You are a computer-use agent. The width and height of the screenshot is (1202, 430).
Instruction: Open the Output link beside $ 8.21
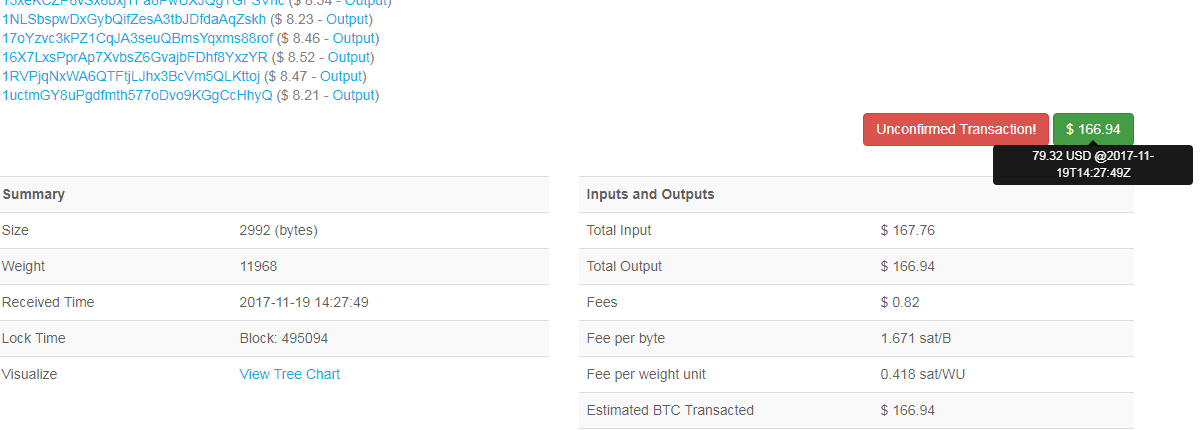(x=354, y=95)
